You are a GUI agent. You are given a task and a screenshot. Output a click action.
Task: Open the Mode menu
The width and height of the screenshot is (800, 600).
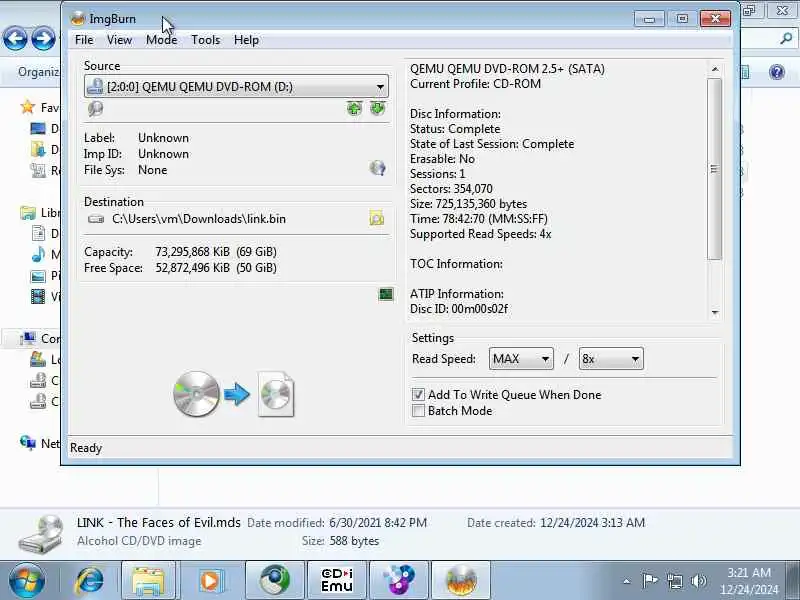tap(161, 40)
